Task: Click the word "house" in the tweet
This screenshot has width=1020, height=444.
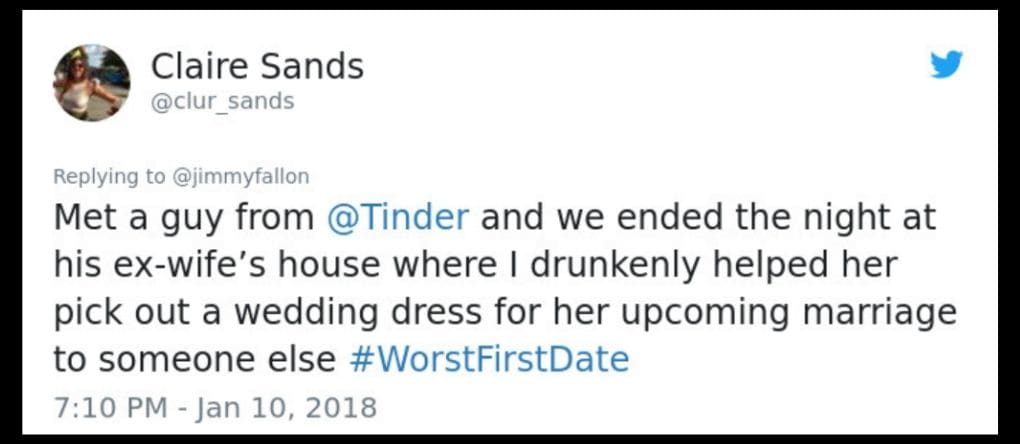Action: tap(357, 265)
